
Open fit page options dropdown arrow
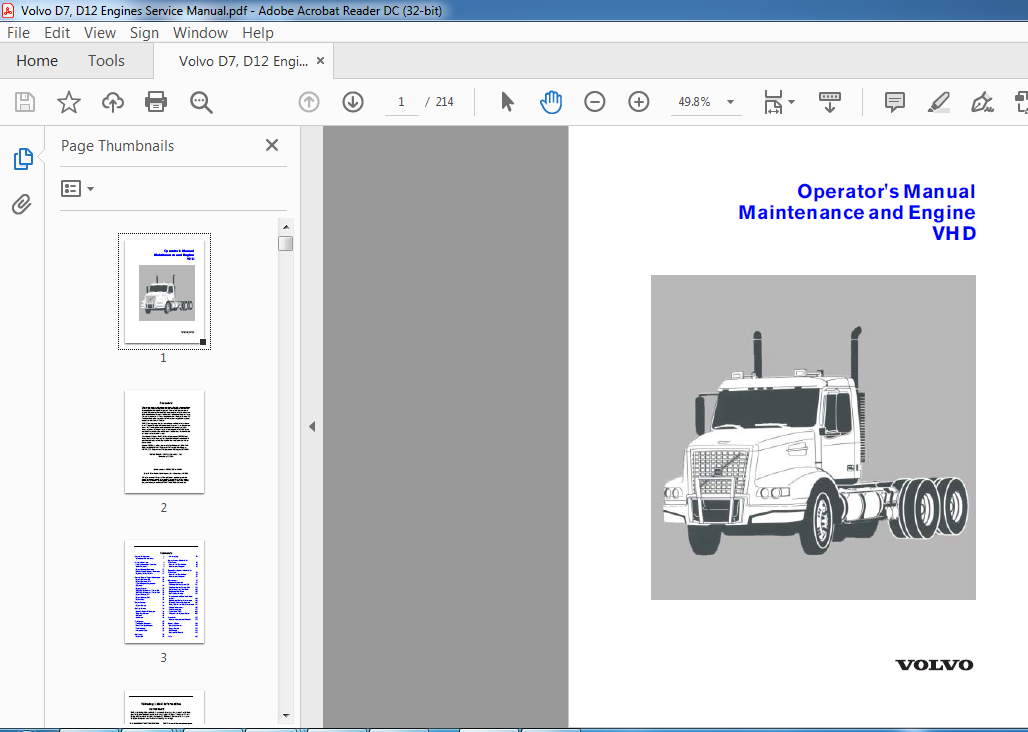point(791,102)
